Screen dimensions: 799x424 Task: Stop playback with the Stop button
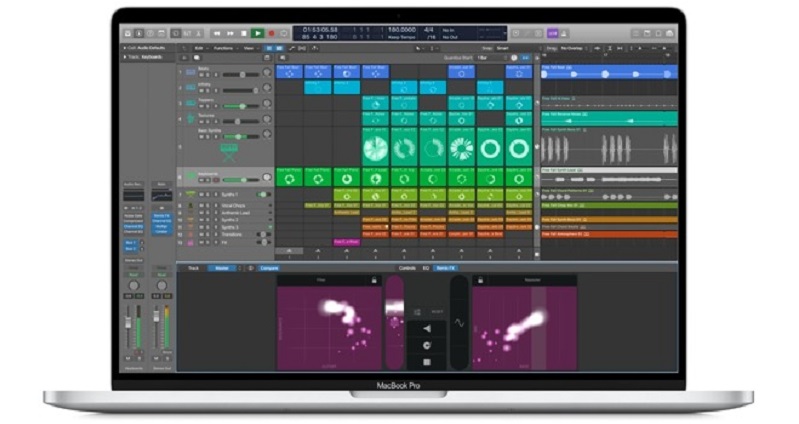pos(244,34)
